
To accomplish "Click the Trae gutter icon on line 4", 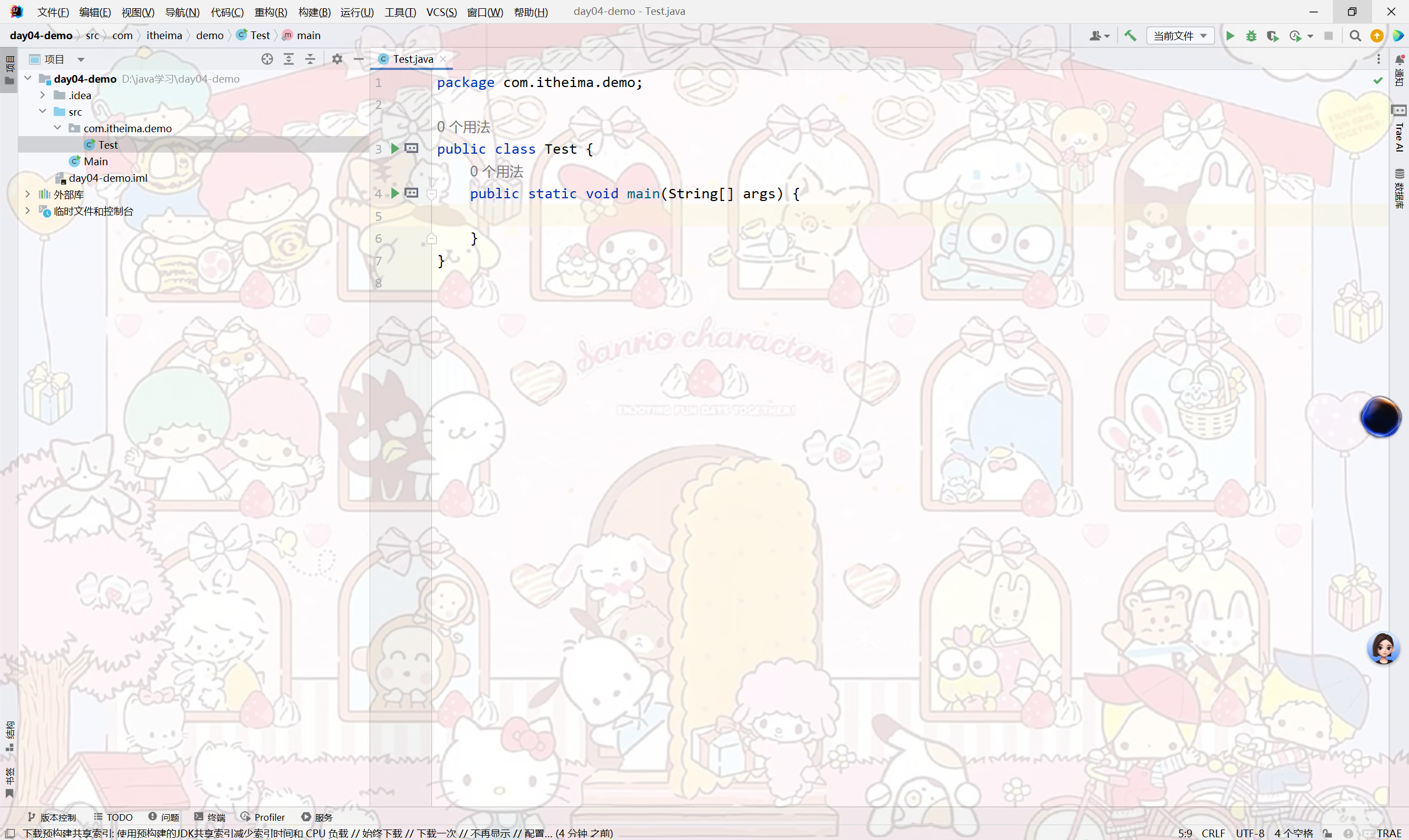I will (412, 193).
